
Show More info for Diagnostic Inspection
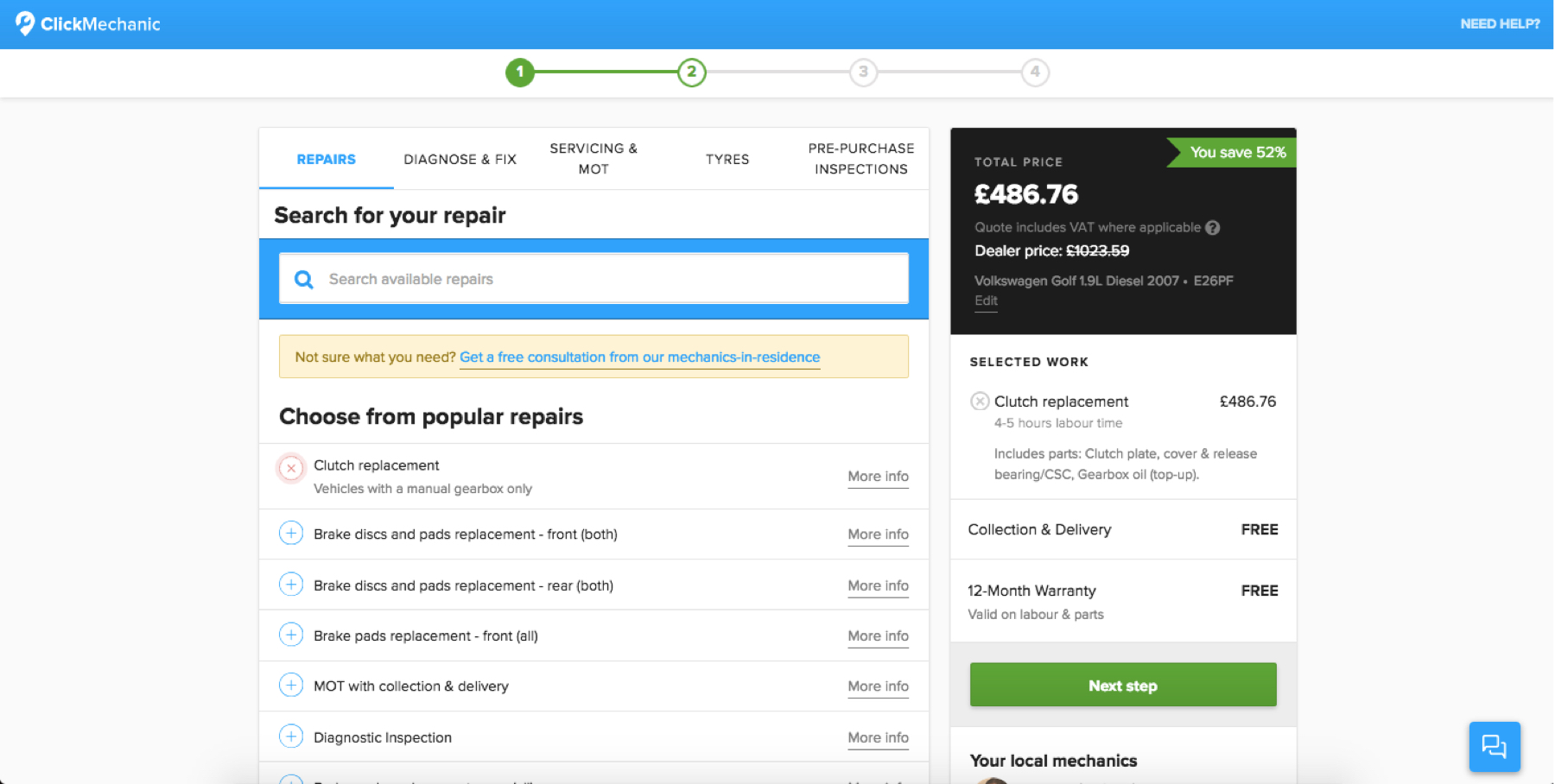pyautogui.click(x=878, y=737)
